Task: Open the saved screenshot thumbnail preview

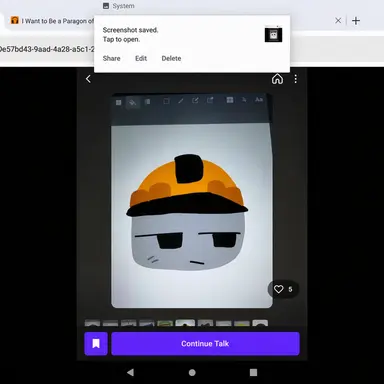Action: [x=273, y=35]
